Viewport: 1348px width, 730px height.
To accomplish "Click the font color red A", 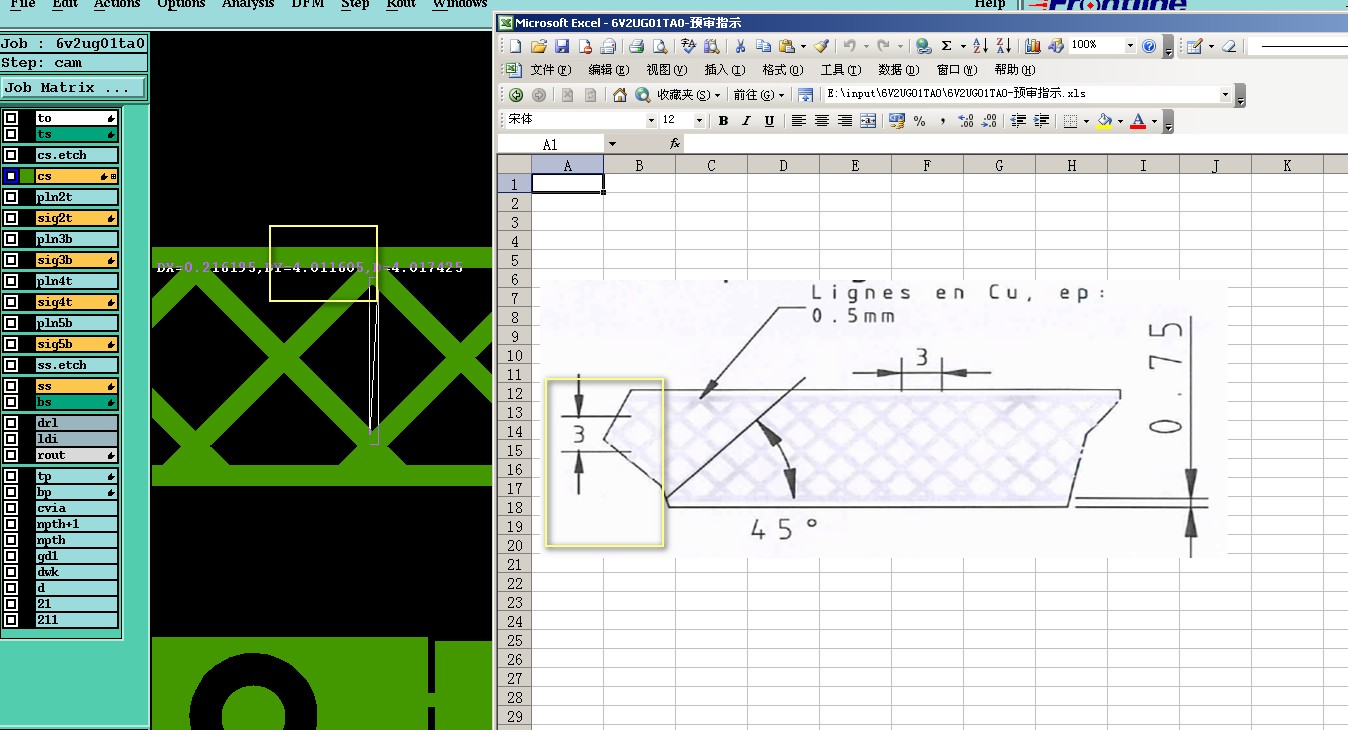I will 1138,121.
